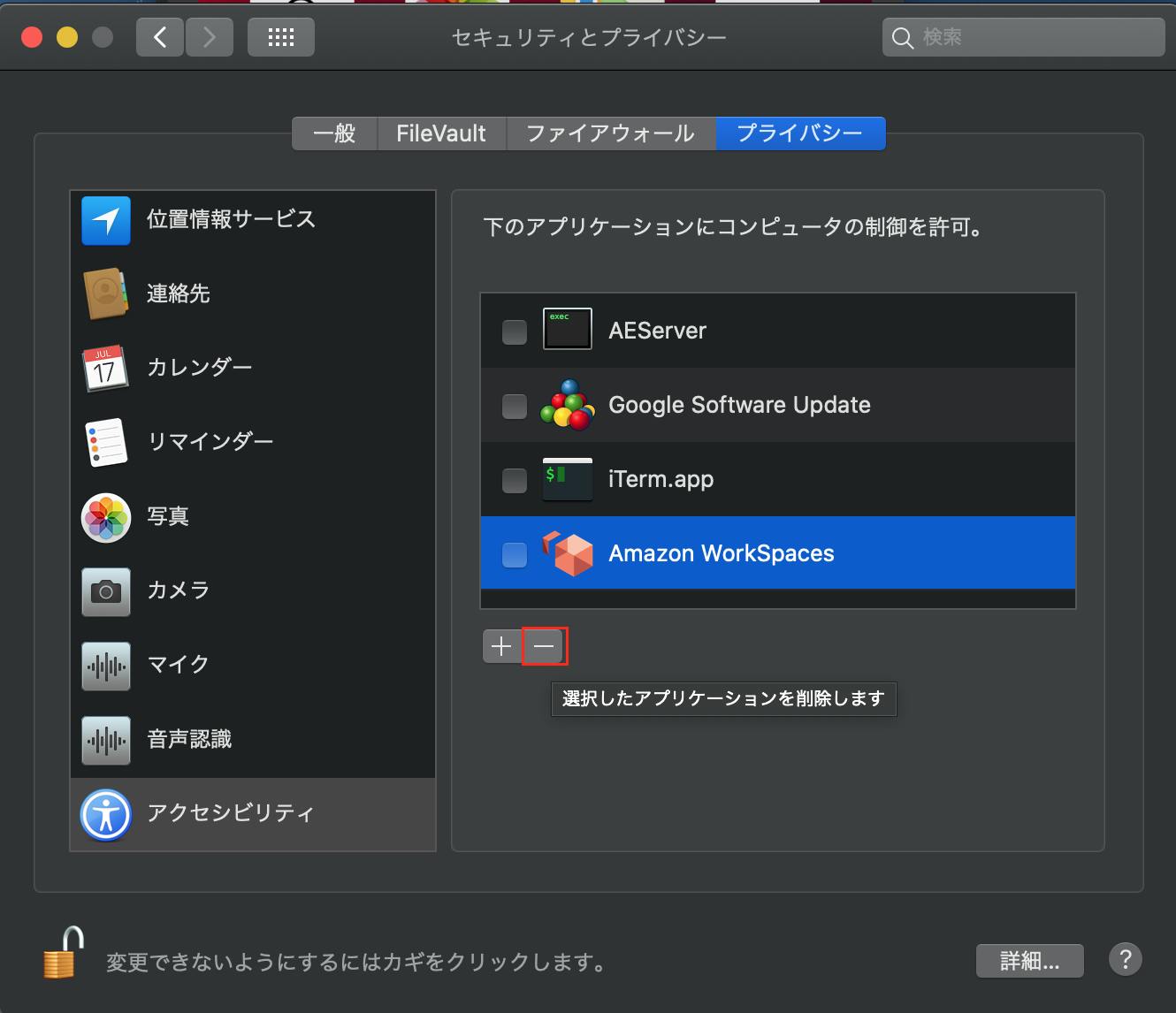This screenshot has height=1013, width=1176.
Task: Select the 連絡先 contacts book icon
Action: (106, 293)
